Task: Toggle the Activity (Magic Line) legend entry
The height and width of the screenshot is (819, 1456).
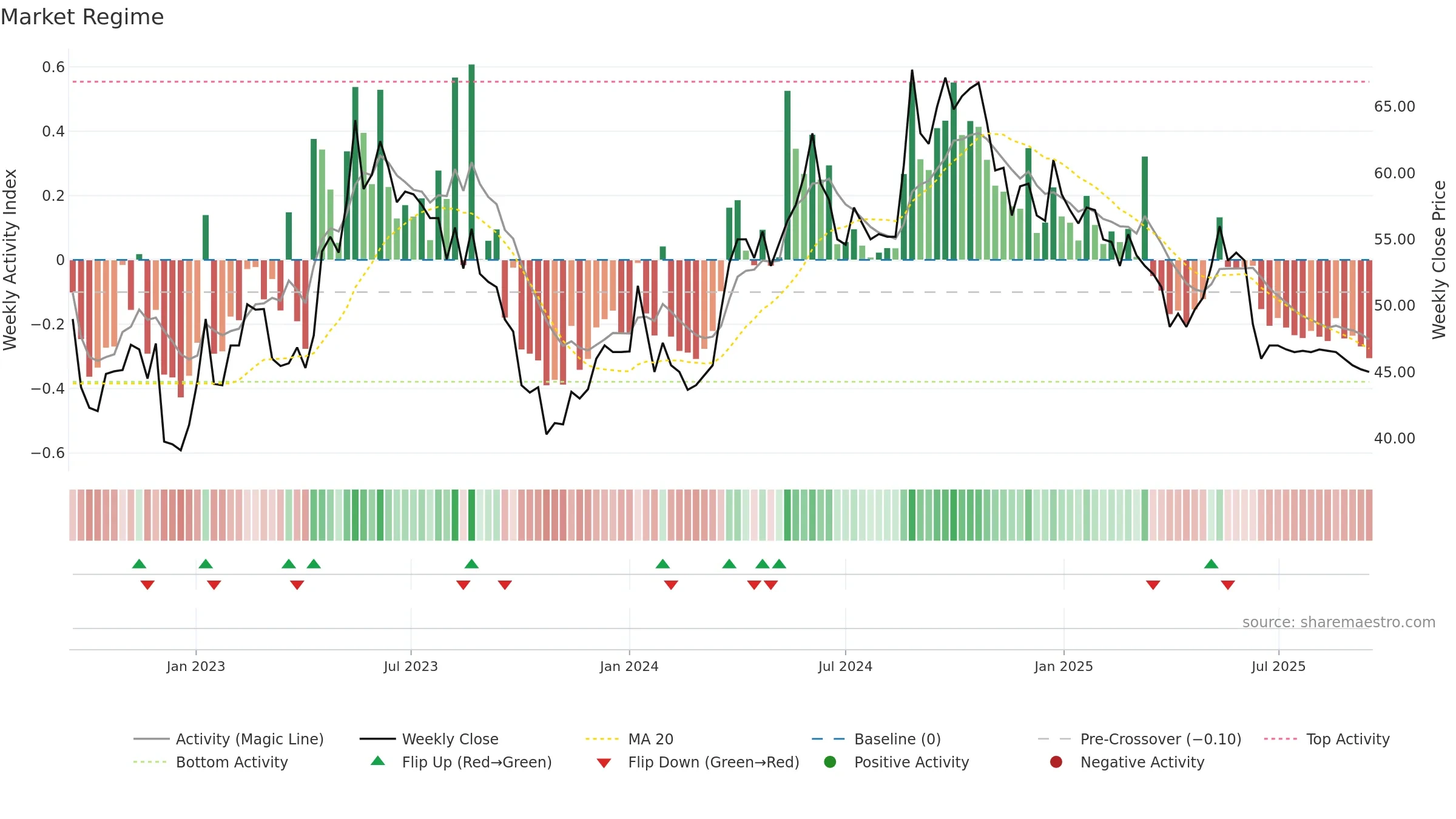Action: [x=229, y=739]
